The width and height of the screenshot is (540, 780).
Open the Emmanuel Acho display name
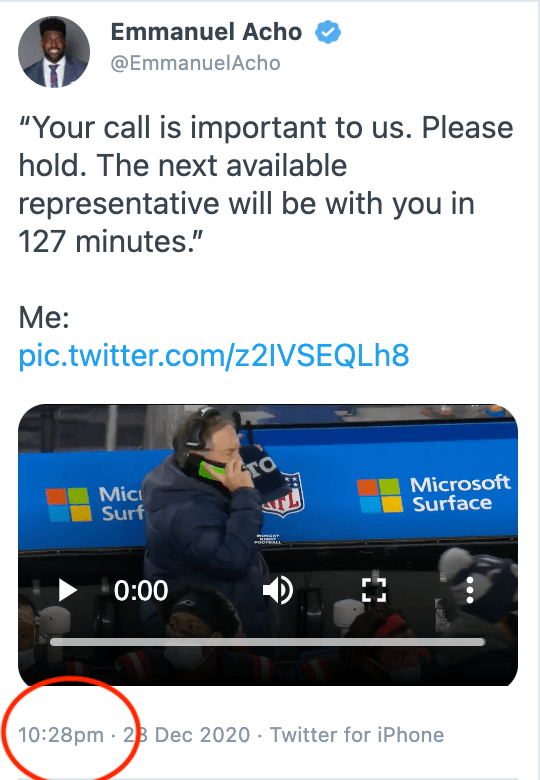click(206, 32)
